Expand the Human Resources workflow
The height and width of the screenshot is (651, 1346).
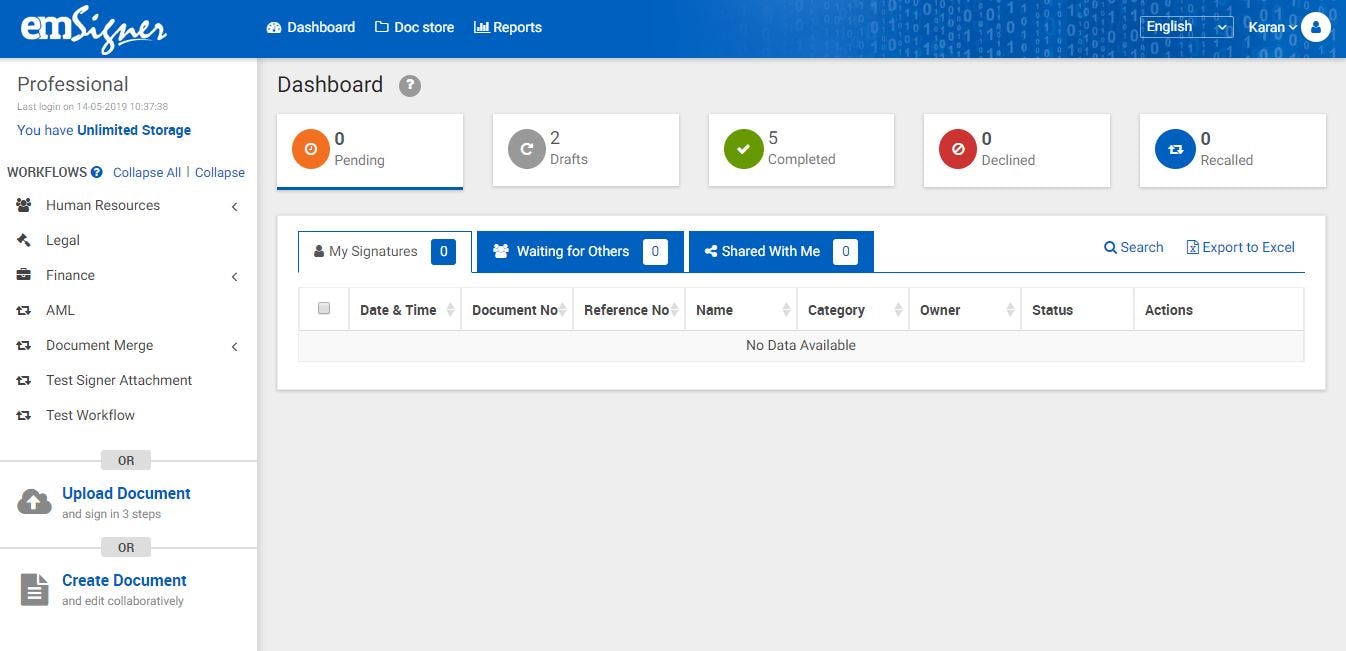tap(234, 206)
